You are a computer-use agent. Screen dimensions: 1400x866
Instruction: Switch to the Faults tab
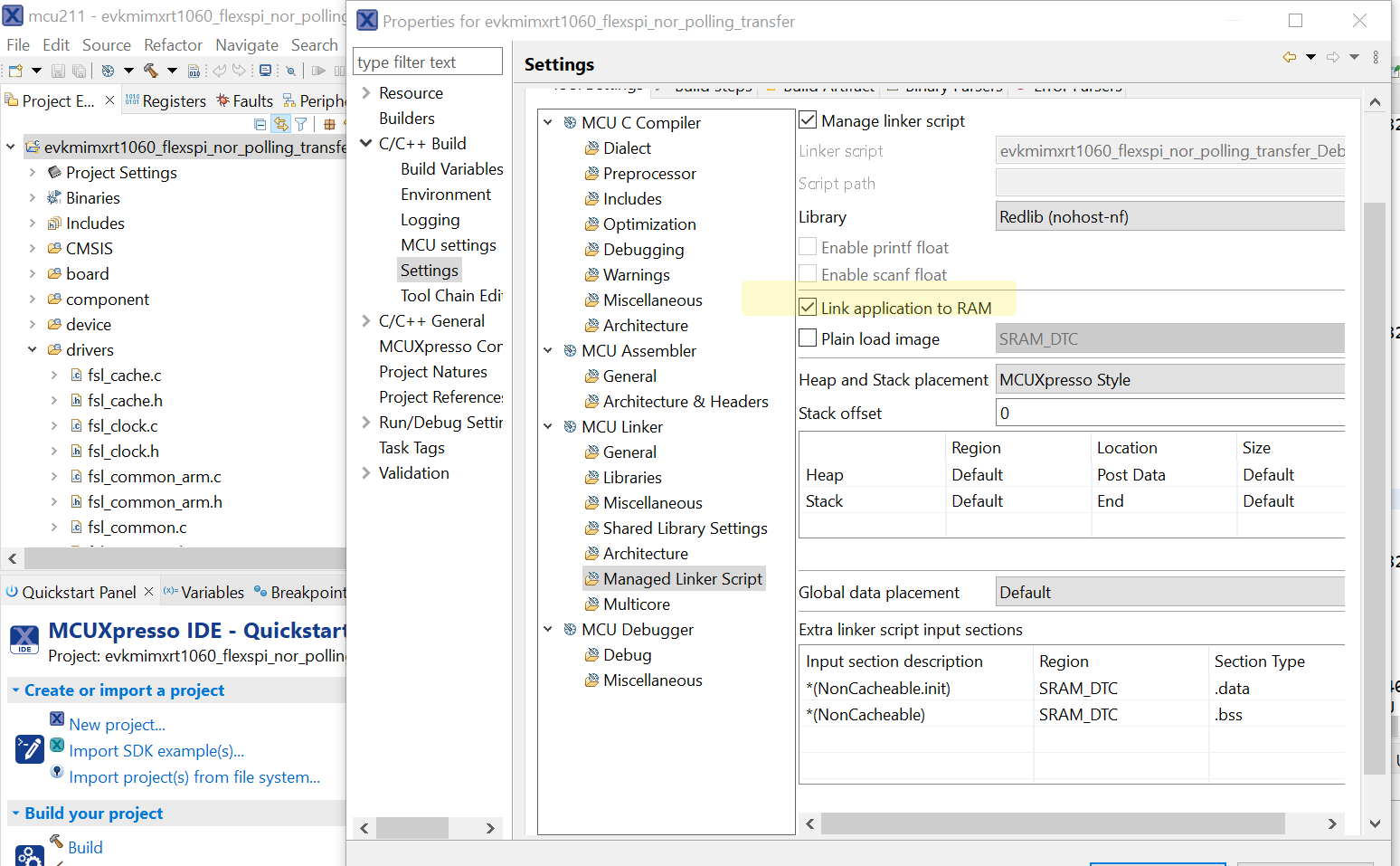(x=244, y=100)
